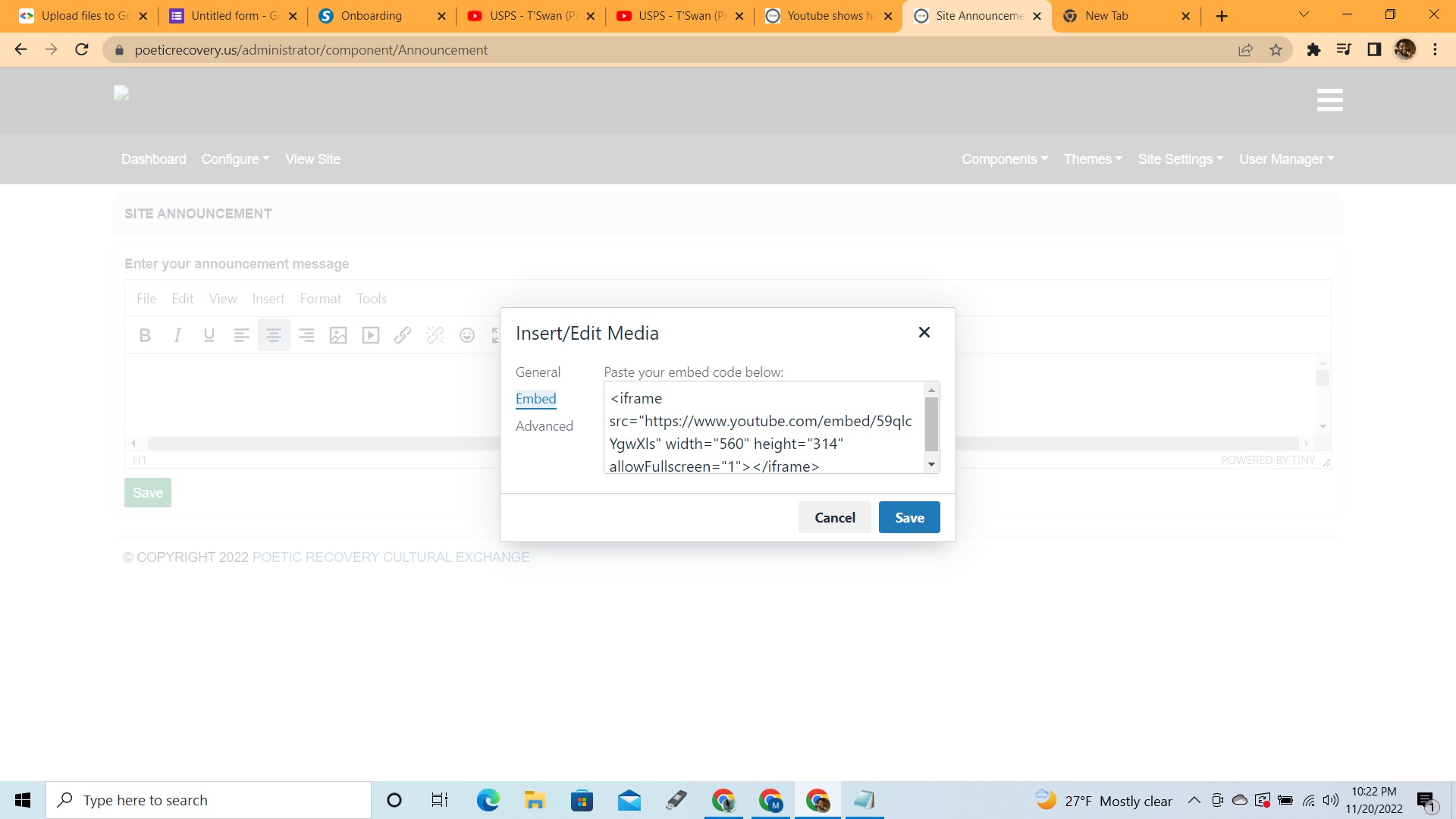
Task: Click the Underline toolbar icon
Action: click(209, 335)
